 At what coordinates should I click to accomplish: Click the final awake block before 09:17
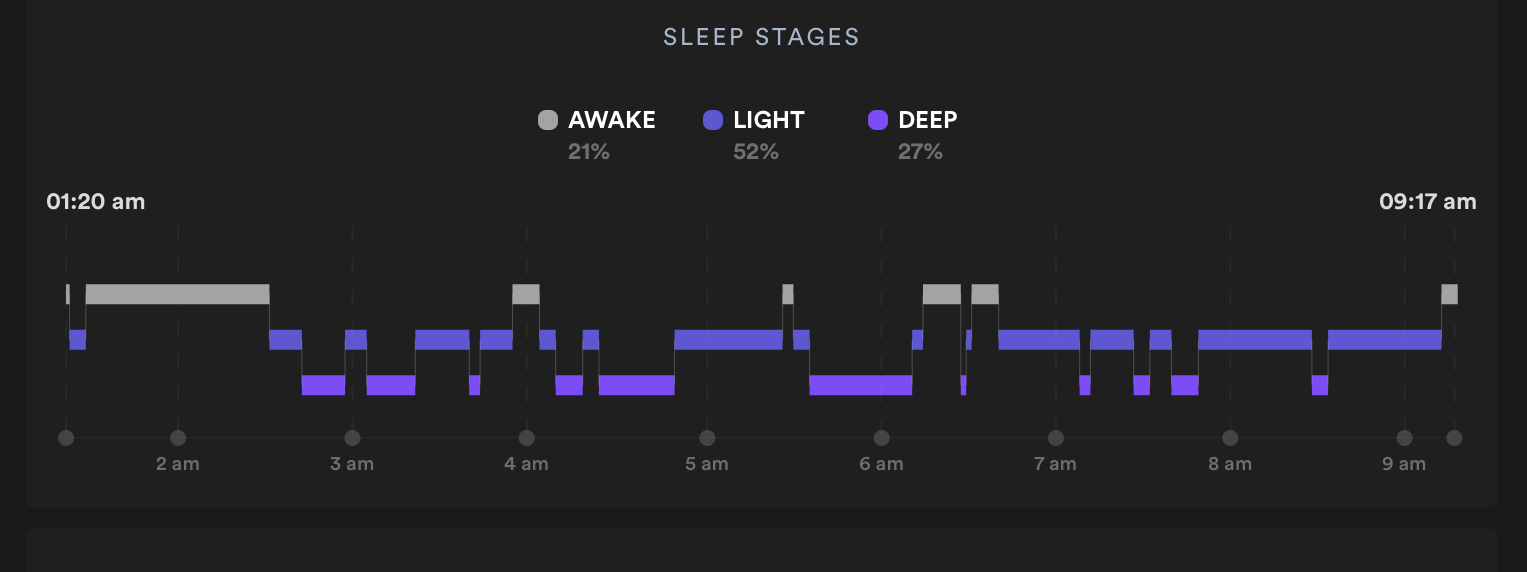(1449, 294)
